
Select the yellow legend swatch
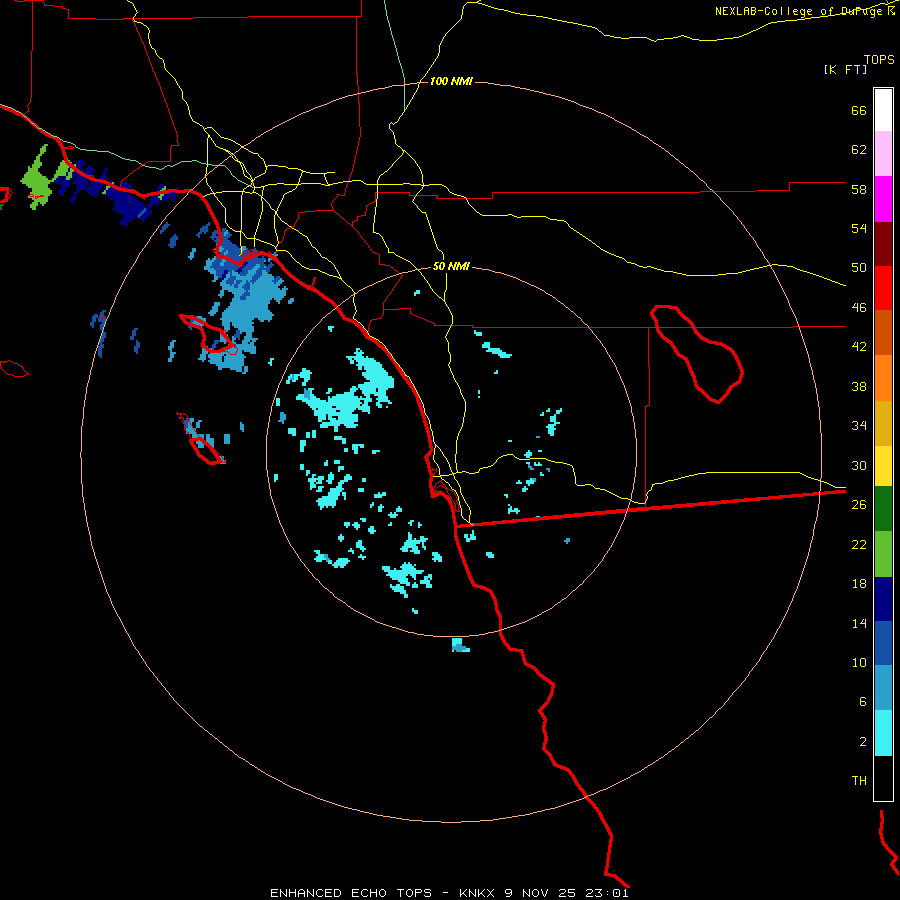883,465
